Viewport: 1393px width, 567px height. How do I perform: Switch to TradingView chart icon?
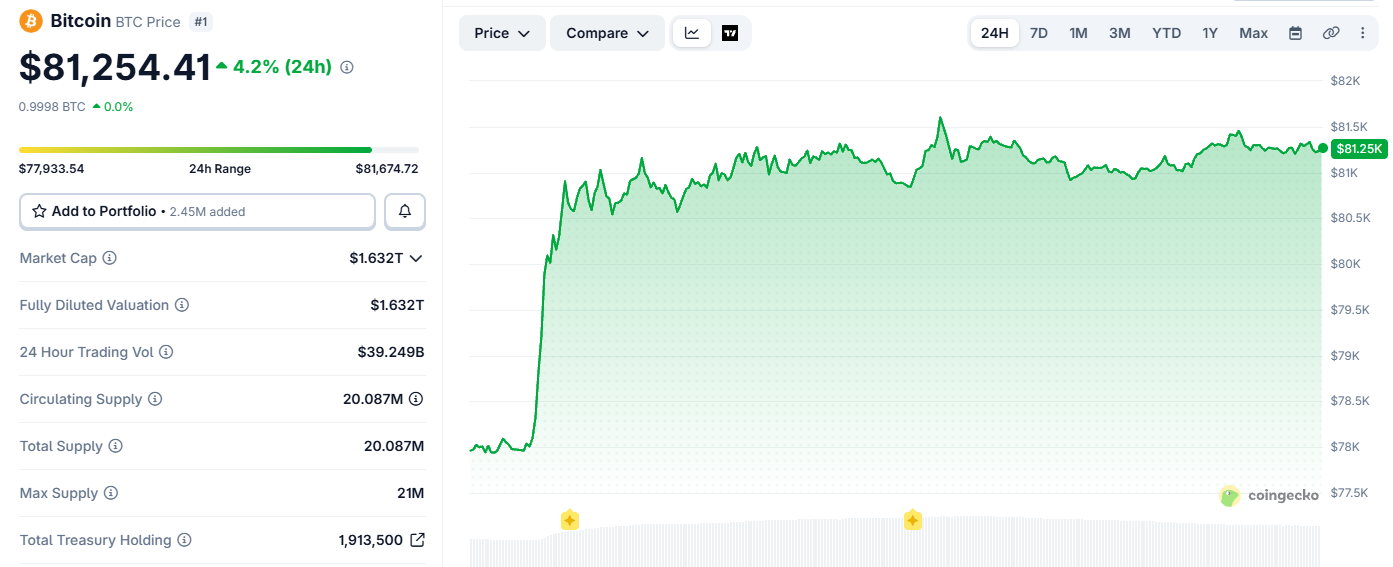tap(730, 33)
